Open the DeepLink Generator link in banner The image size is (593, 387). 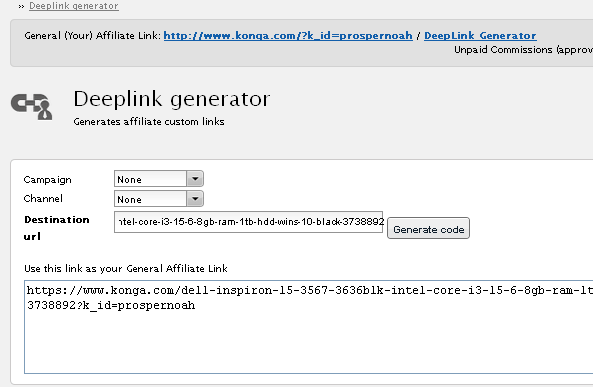(x=480, y=36)
